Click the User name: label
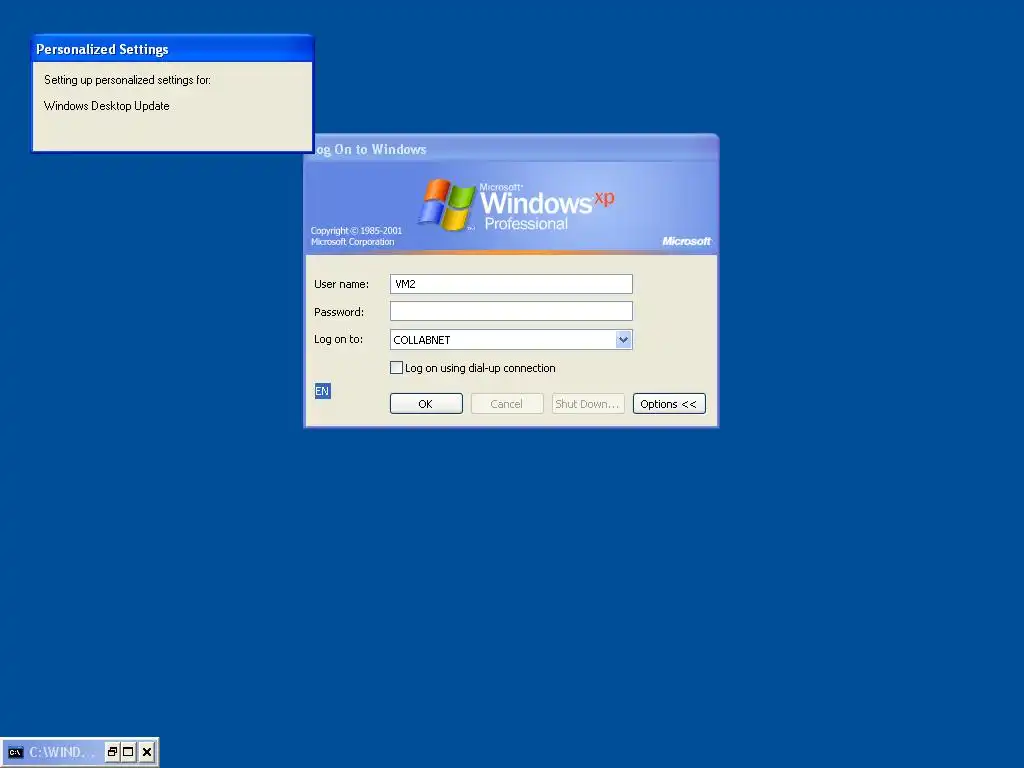Image resolution: width=1024 pixels, height=768 pixels. click(x=342, y=284)
